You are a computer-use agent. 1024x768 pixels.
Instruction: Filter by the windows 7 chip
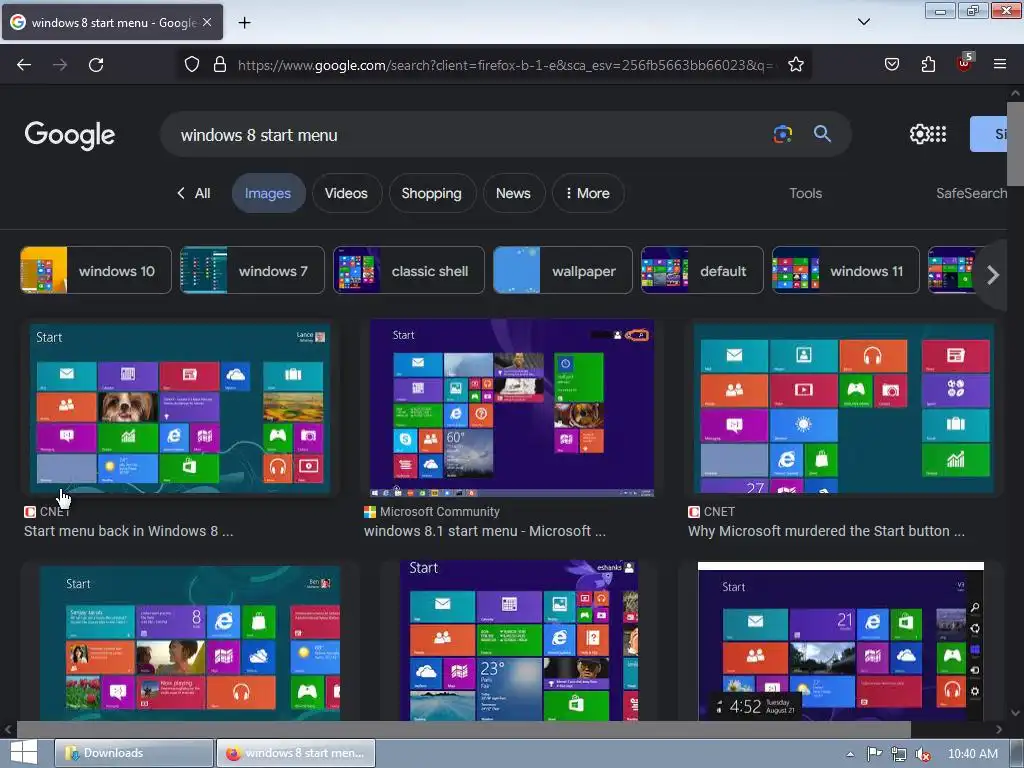point(252,270)
